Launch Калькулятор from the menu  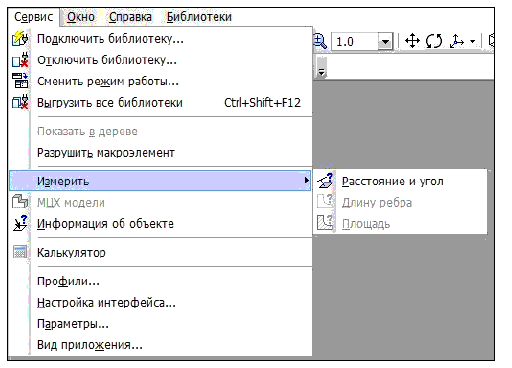[x=161, y=252]
